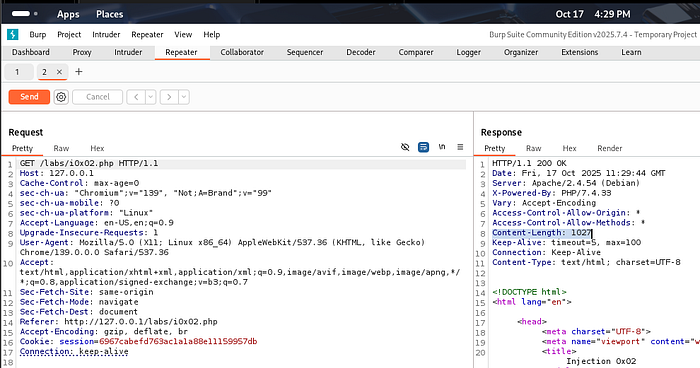Select Repeater tab 1
This screenshot has width=700, height=368.
(18, 72)
